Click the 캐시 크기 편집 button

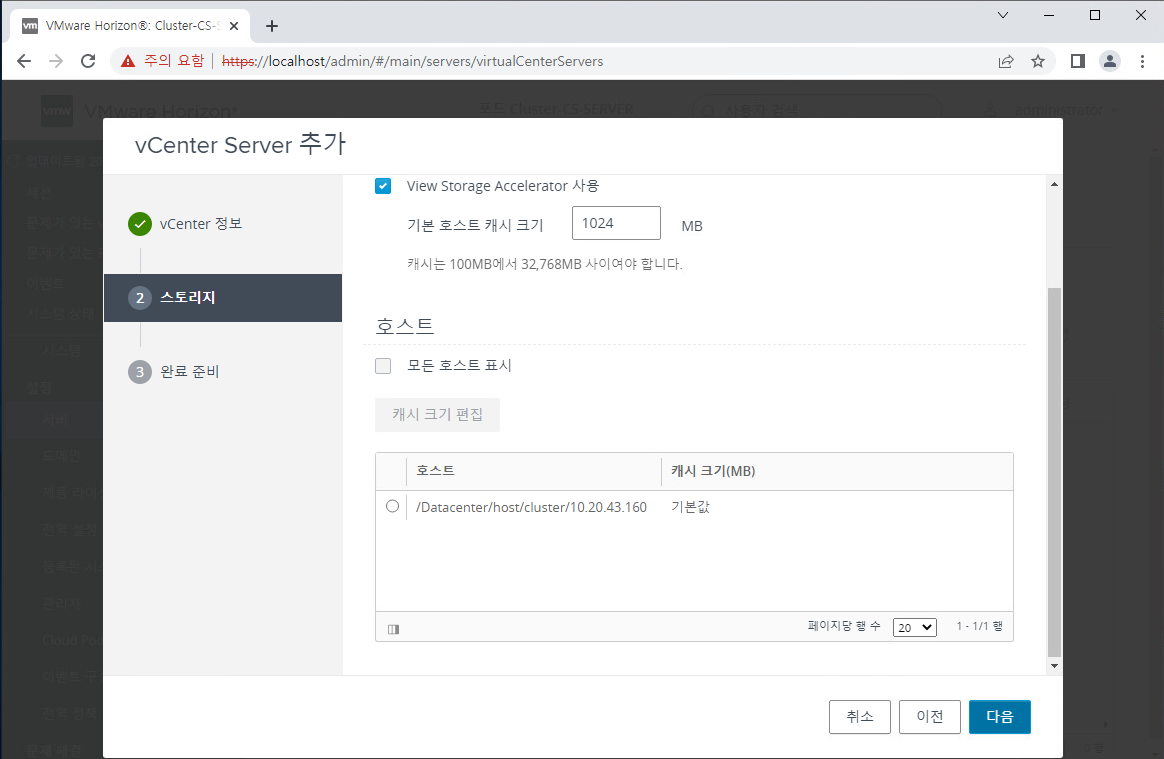(x=437, y=414)
